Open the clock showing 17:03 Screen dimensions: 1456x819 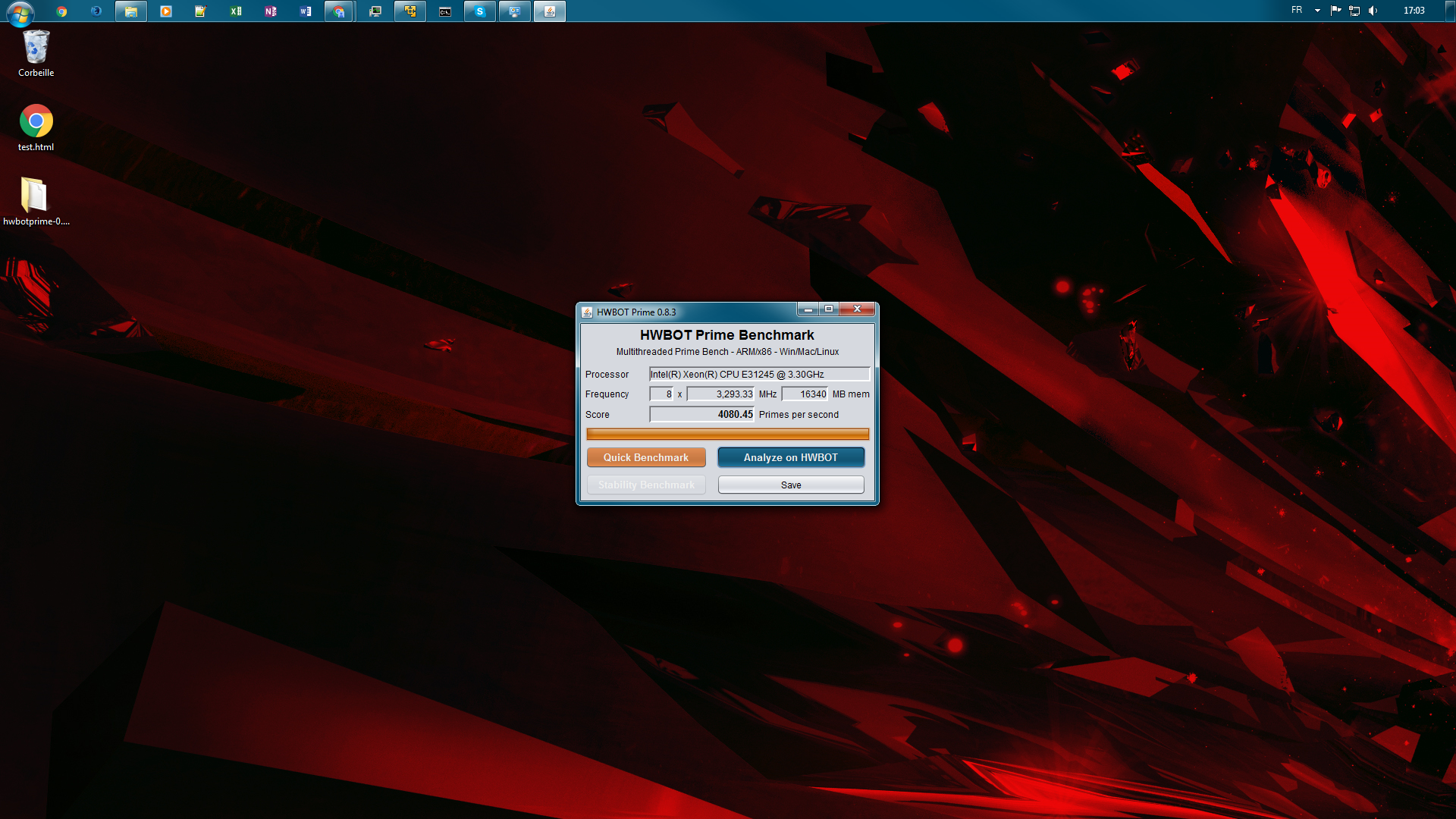pos(1414,11)
